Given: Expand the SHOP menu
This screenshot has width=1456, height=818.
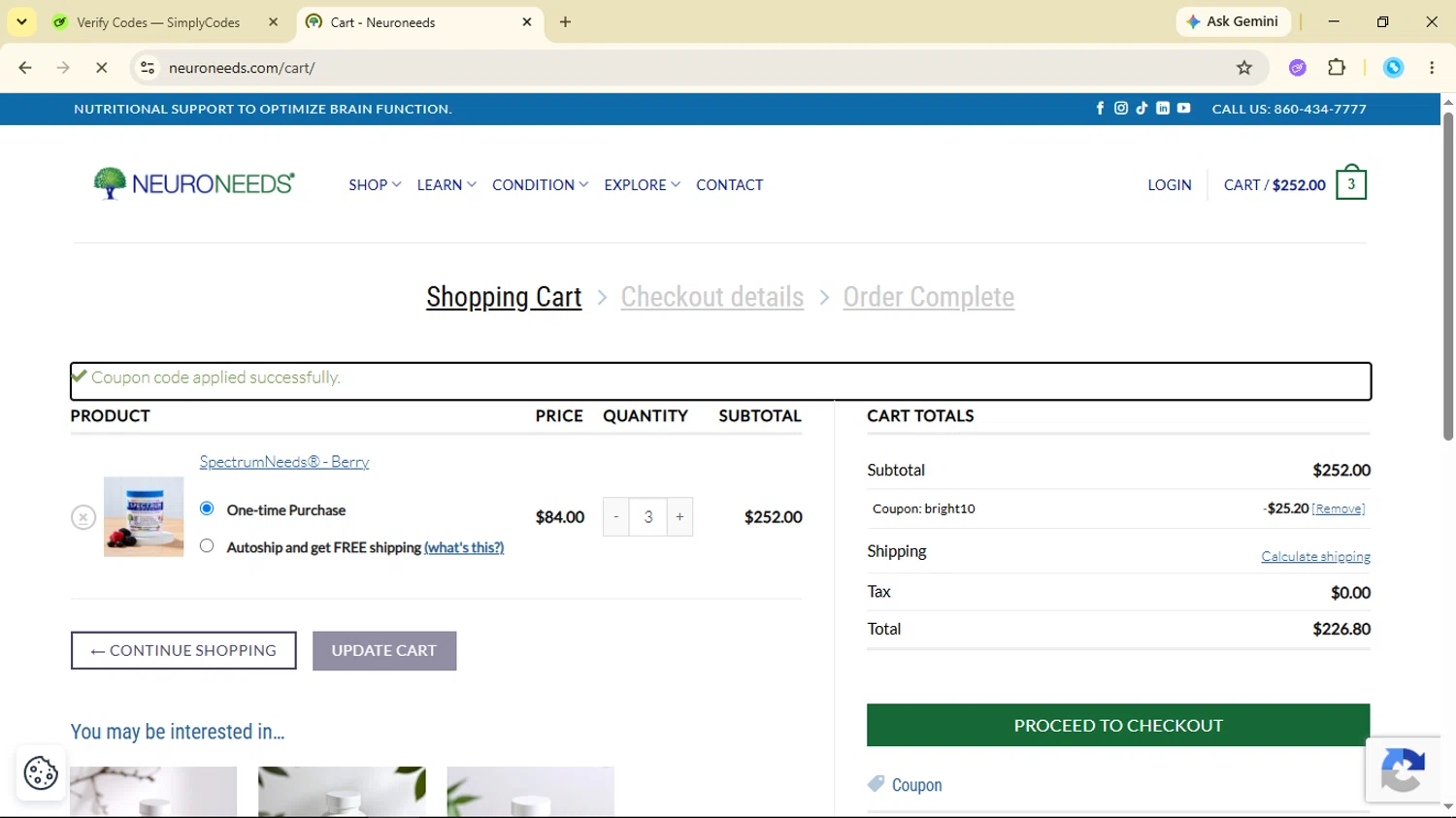Looking at the screenshot, I should point(375,184).
